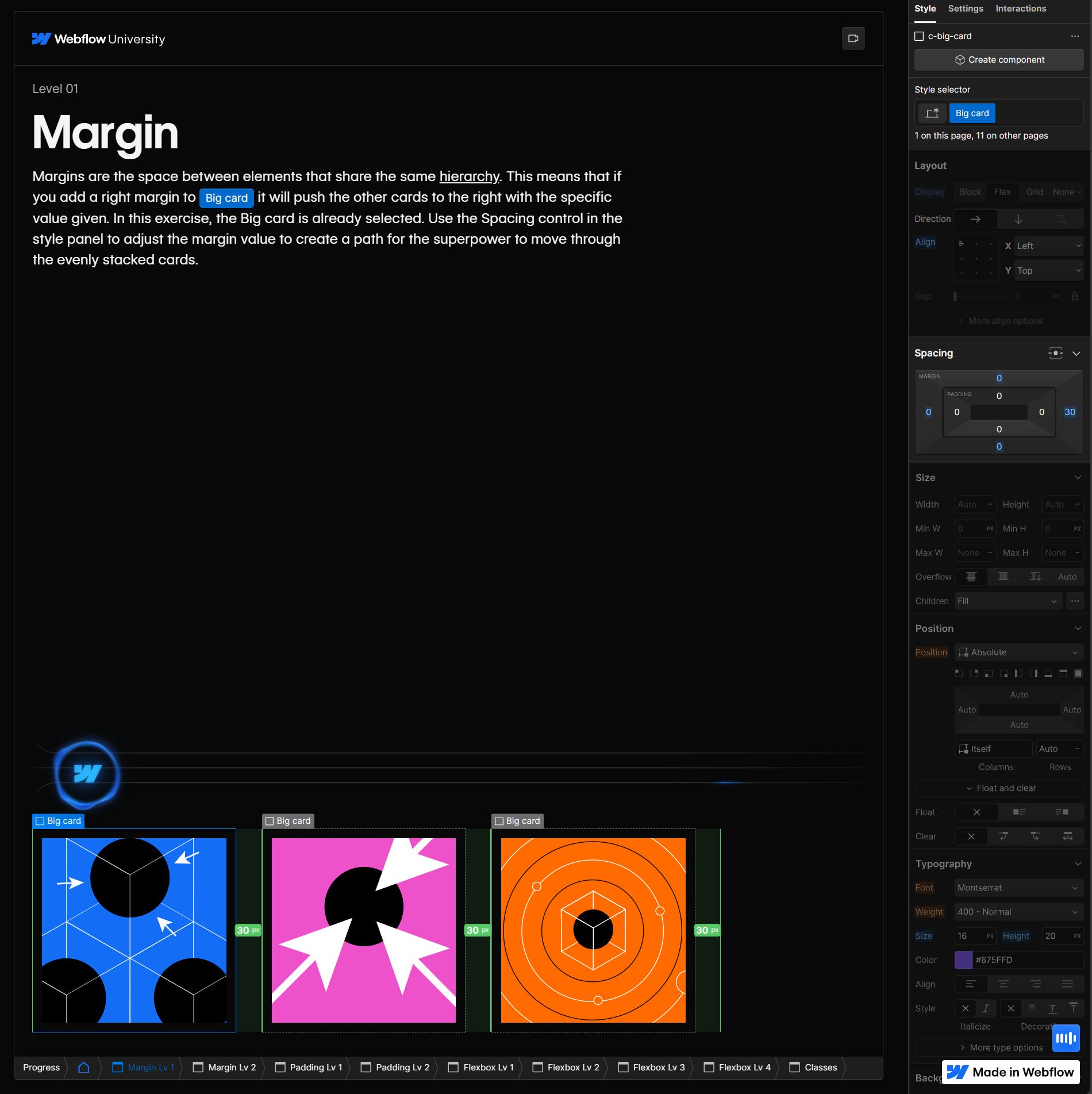The height and width of the screenshot is (1094, 1092).
Task: Open the blue audio assistant button
Action: (1066, 1038)
